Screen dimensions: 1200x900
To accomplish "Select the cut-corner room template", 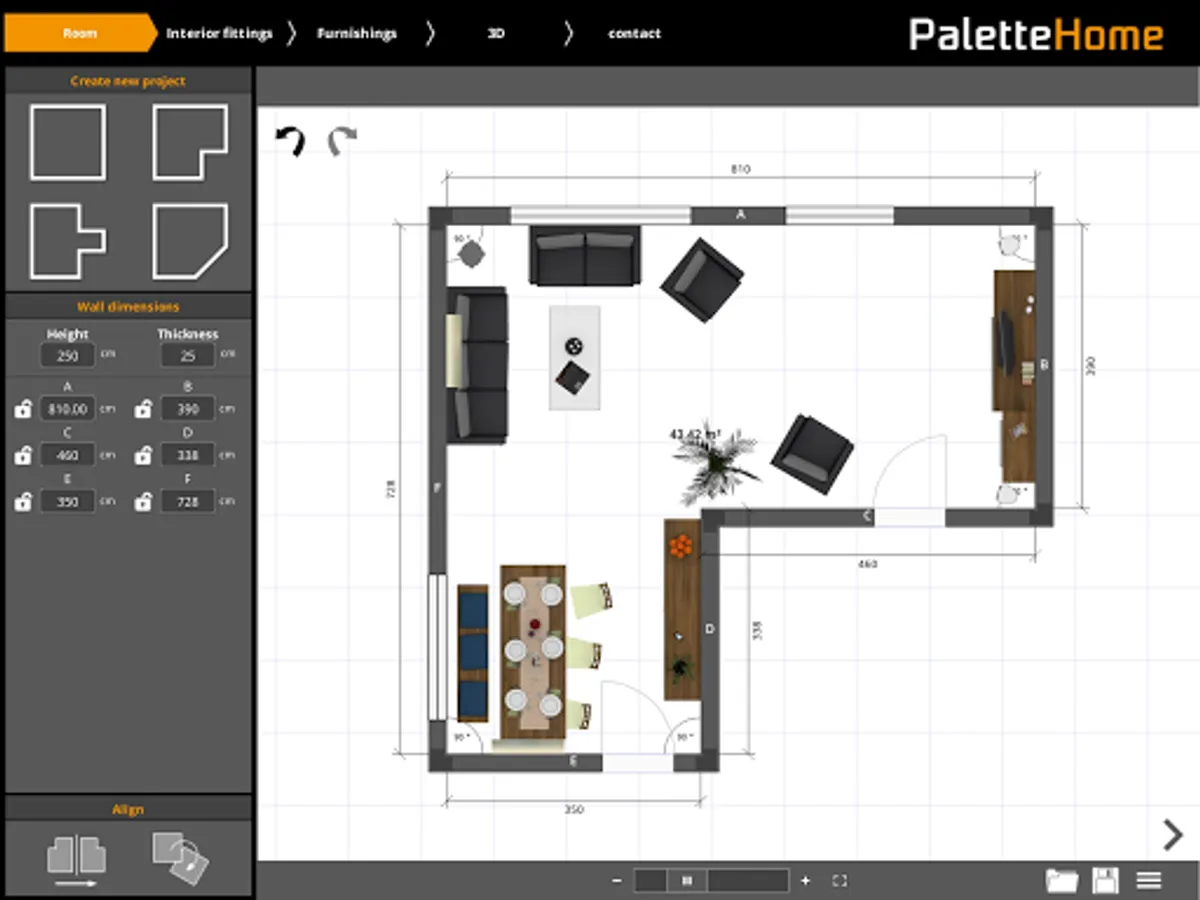I will pos(190,241).
